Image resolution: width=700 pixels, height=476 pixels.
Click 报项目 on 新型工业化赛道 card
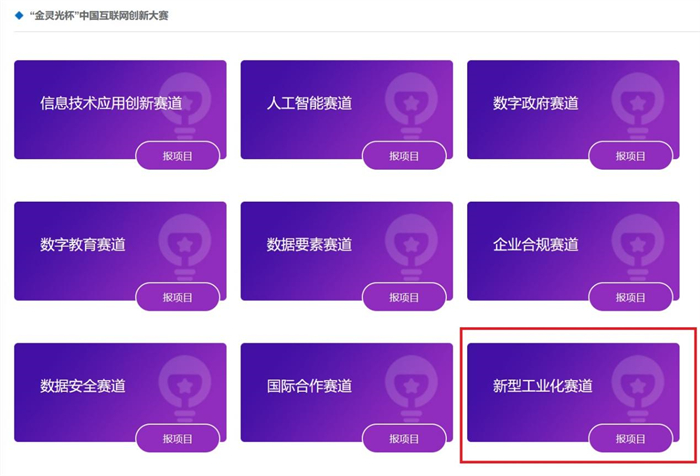(630, 438)
